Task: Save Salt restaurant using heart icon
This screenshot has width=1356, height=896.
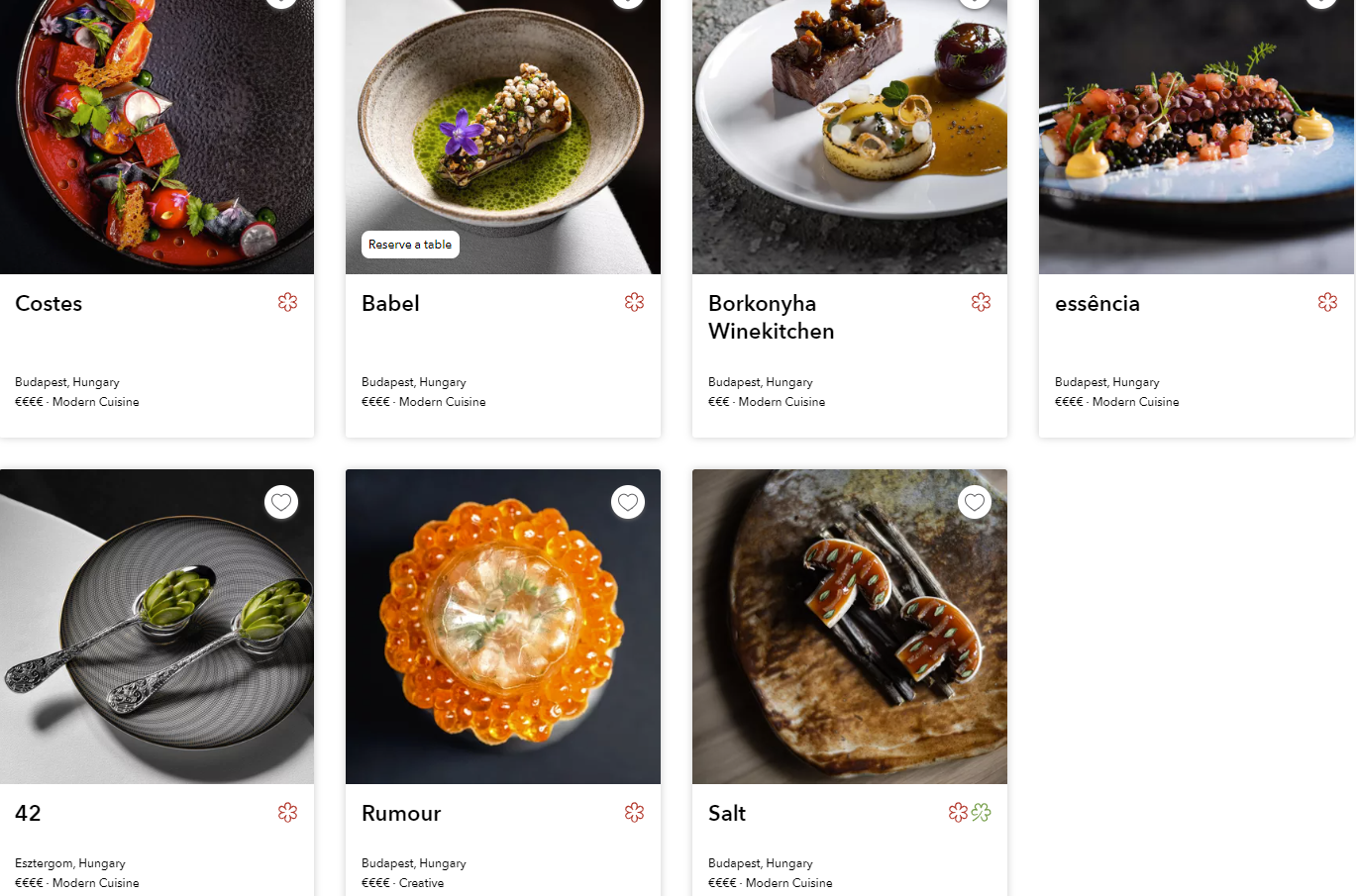Action: (975, 502)
